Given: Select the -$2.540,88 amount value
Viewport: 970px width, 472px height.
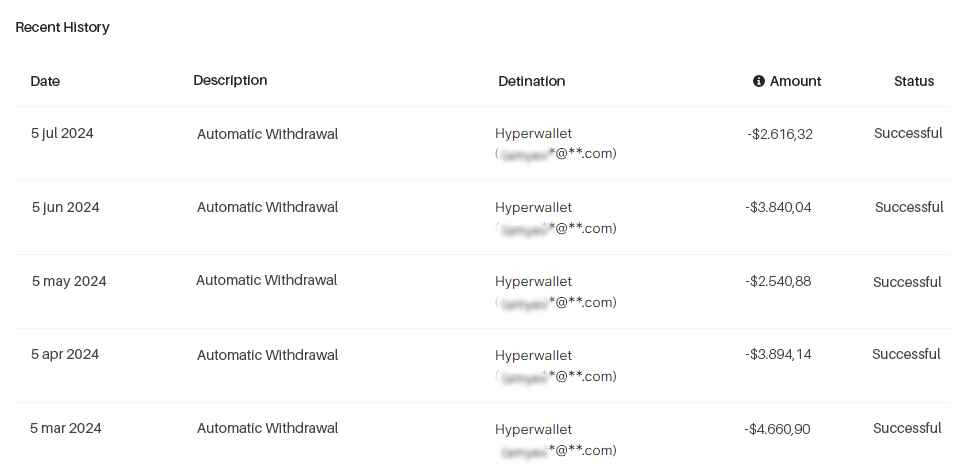Looking at the screenshot, I should click(778, 281).
